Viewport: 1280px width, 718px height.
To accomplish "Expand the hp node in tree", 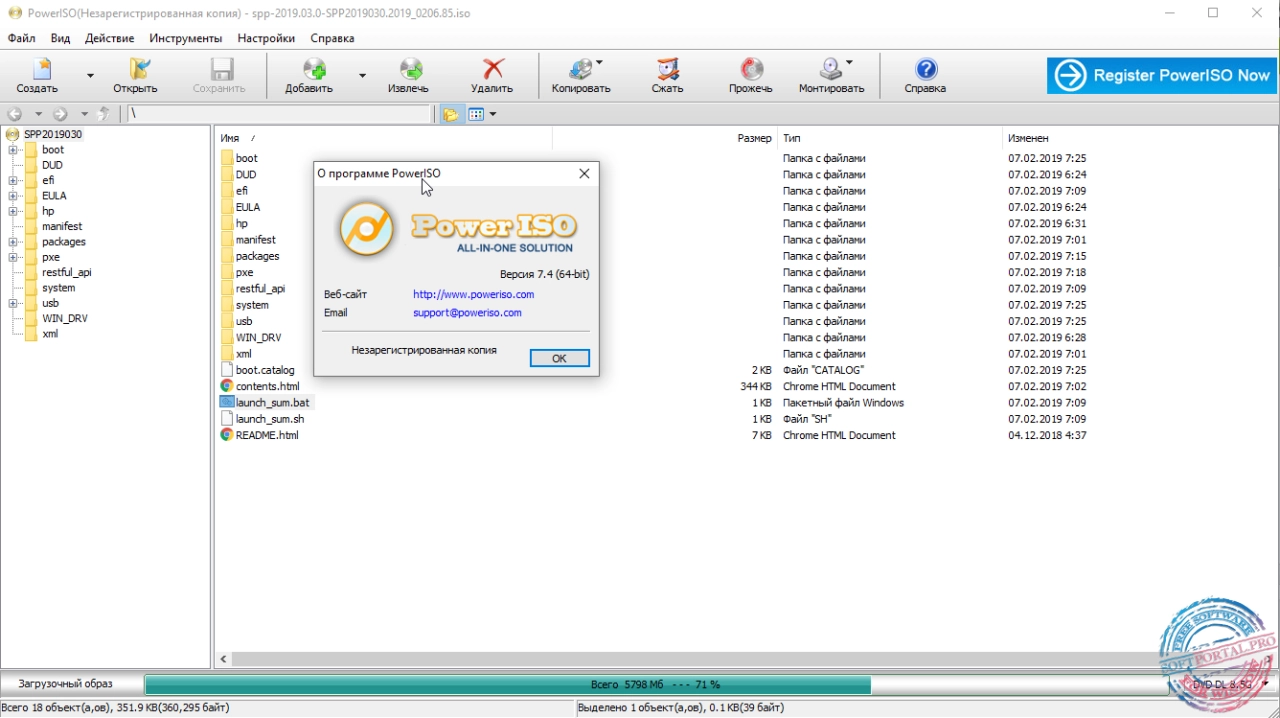I will 13,211.
